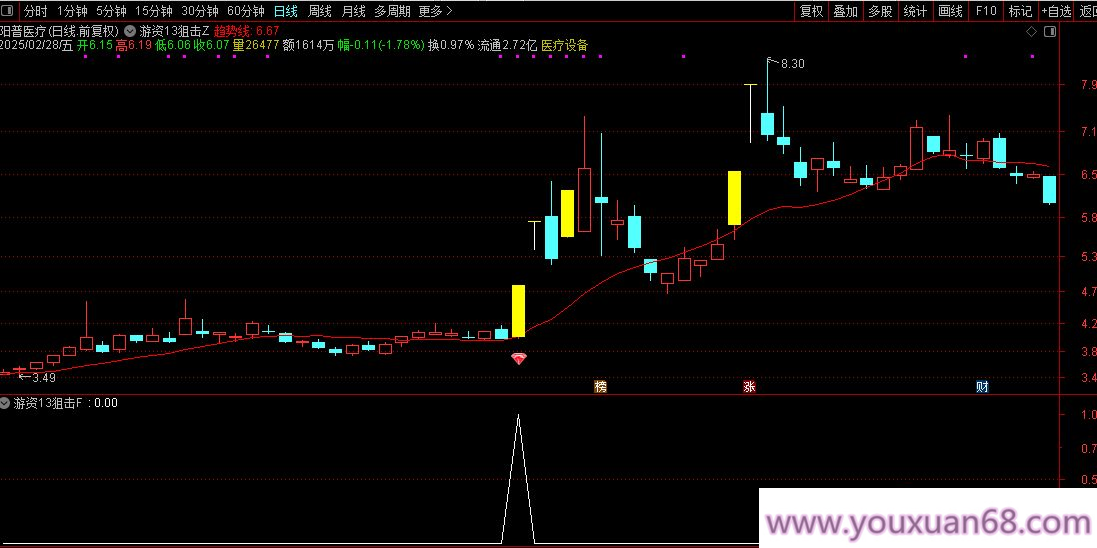Click the diamond icon at chart top right

click(1031, 32)
